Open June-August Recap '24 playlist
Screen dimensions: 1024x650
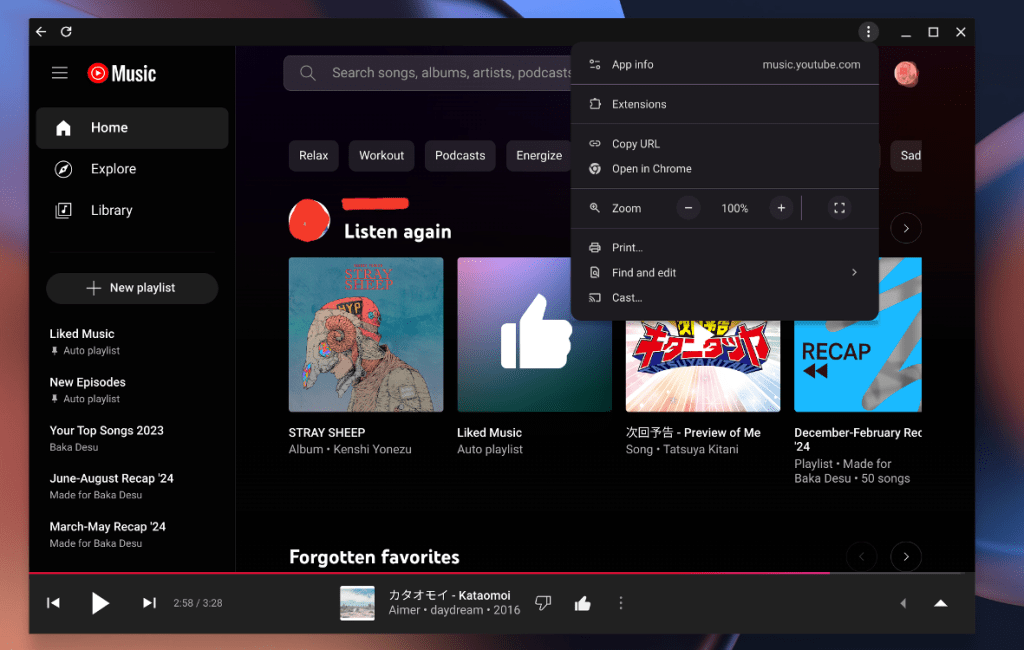112,486
